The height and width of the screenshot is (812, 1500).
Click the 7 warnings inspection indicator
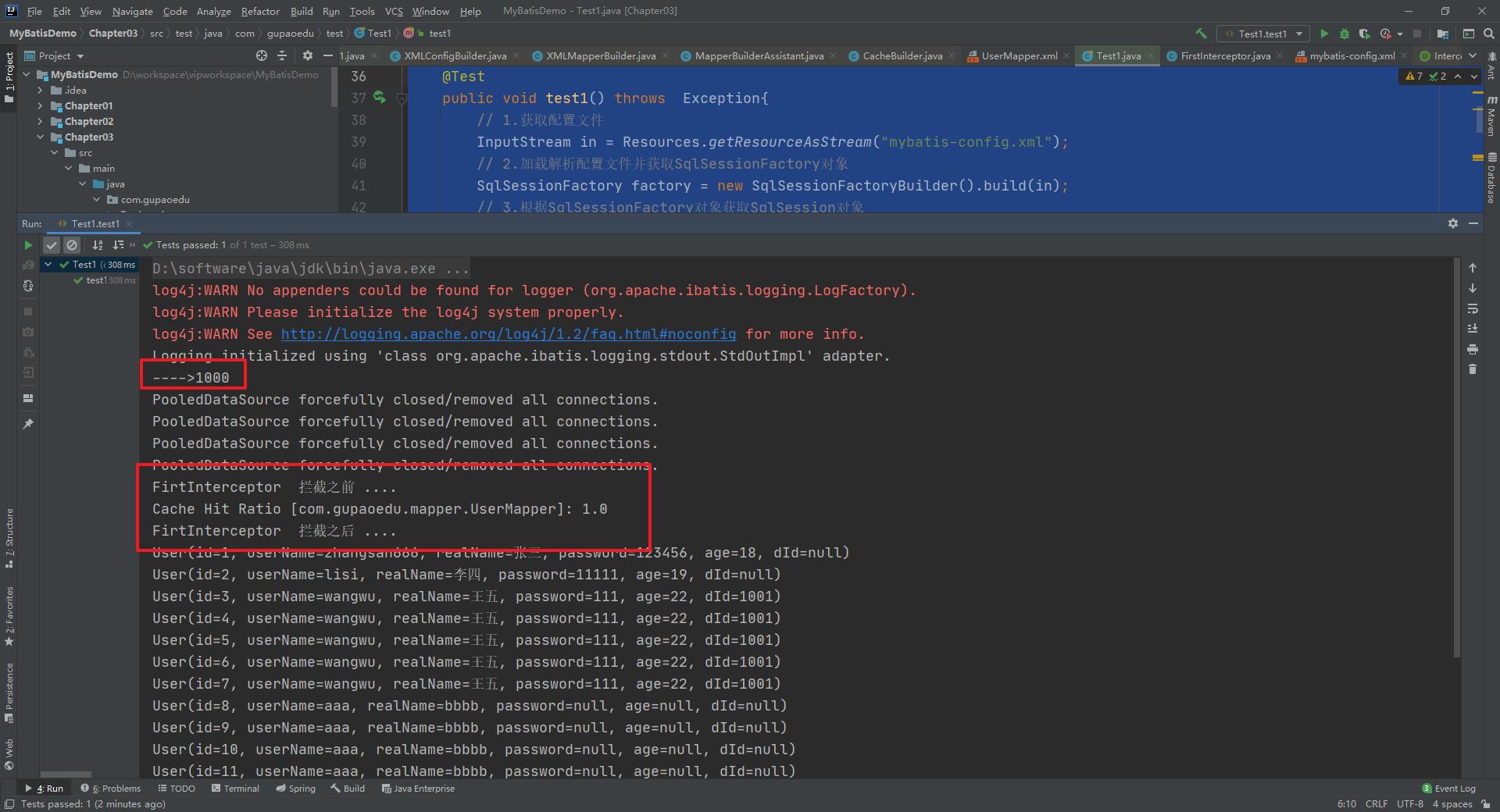[x=1414, y=77]
